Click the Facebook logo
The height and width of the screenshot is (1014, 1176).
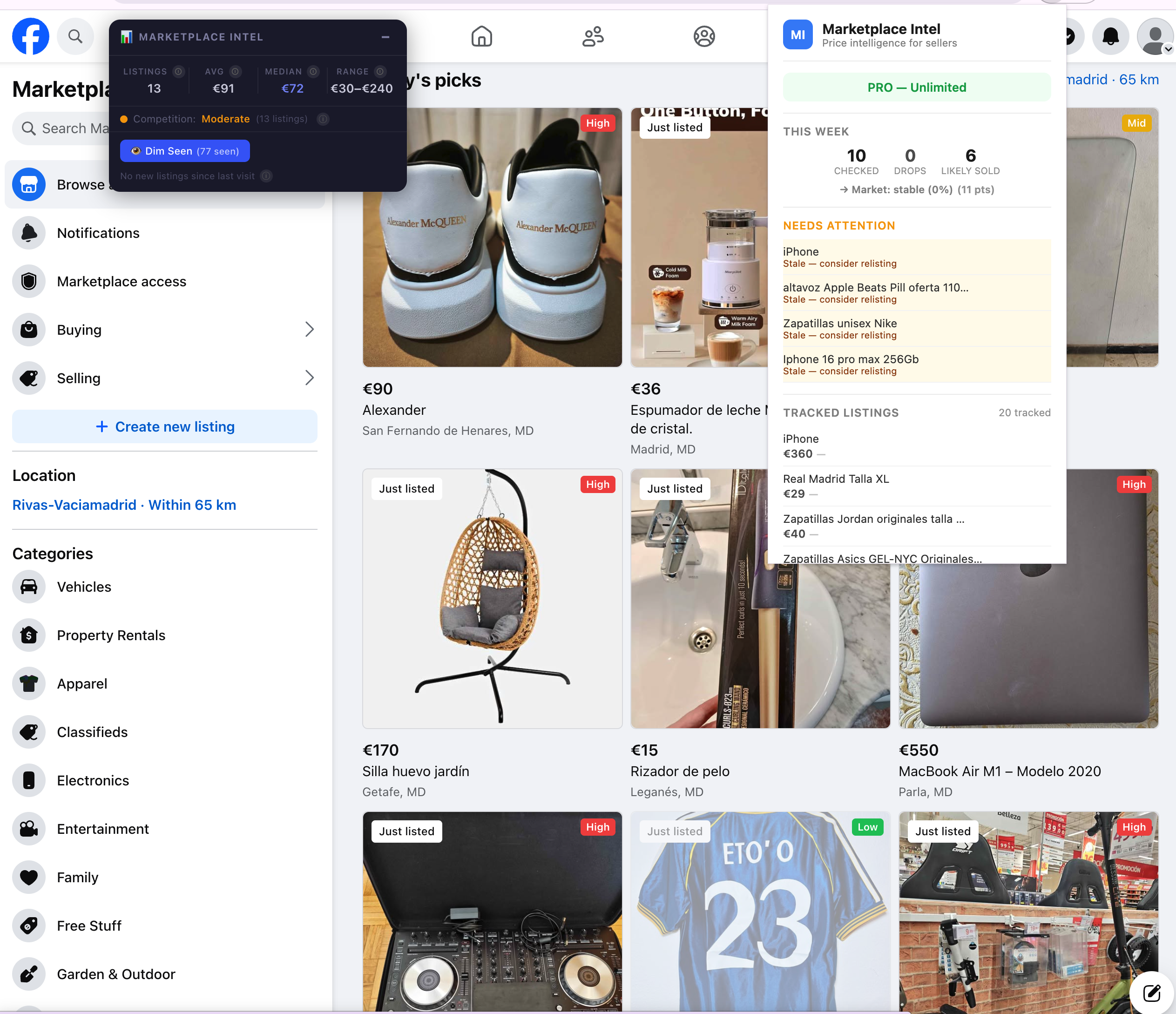tap(30, 36)
